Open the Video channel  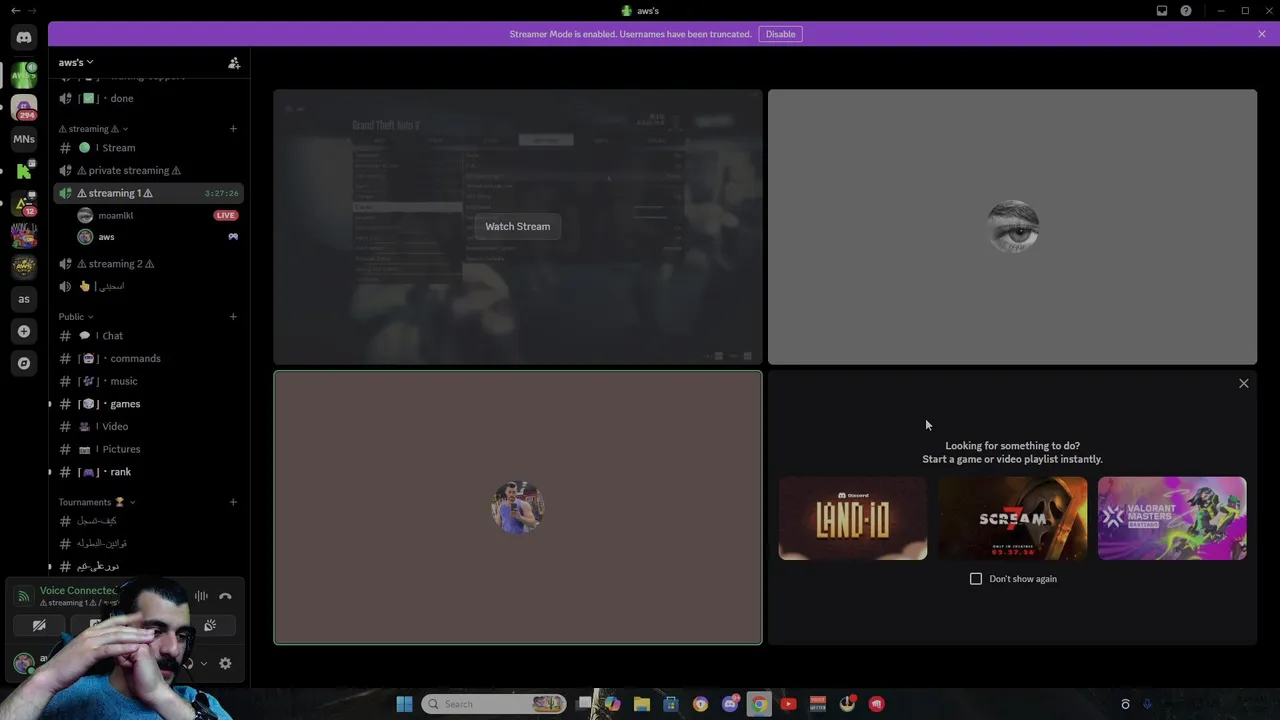point(148,426)
